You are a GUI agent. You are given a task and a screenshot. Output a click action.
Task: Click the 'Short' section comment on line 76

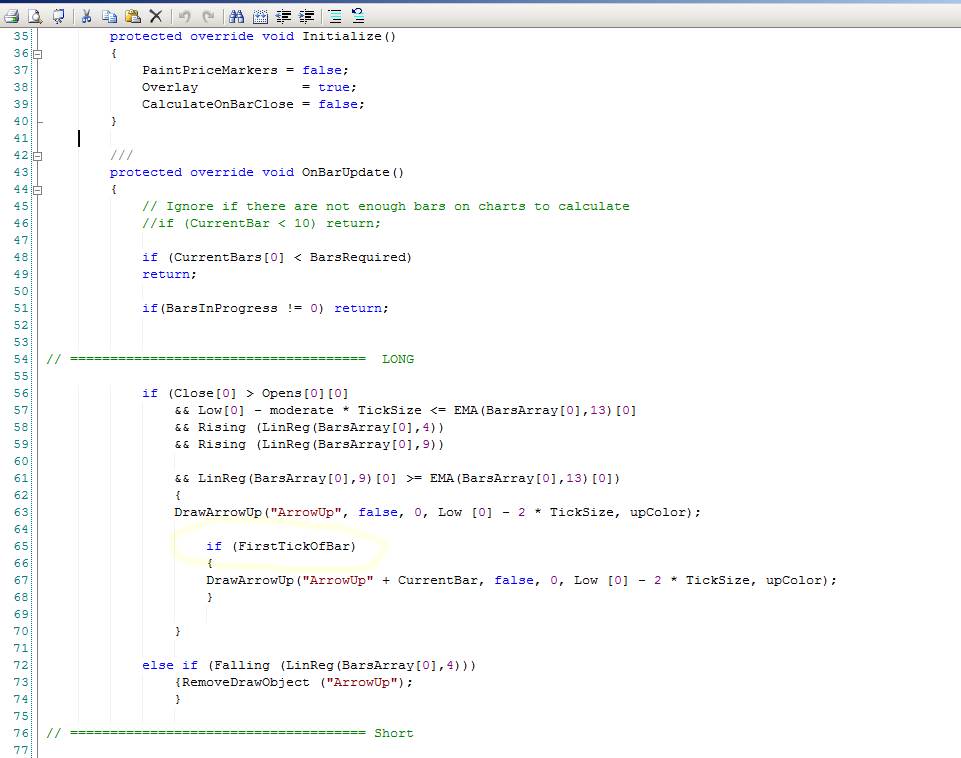[393, 733]
